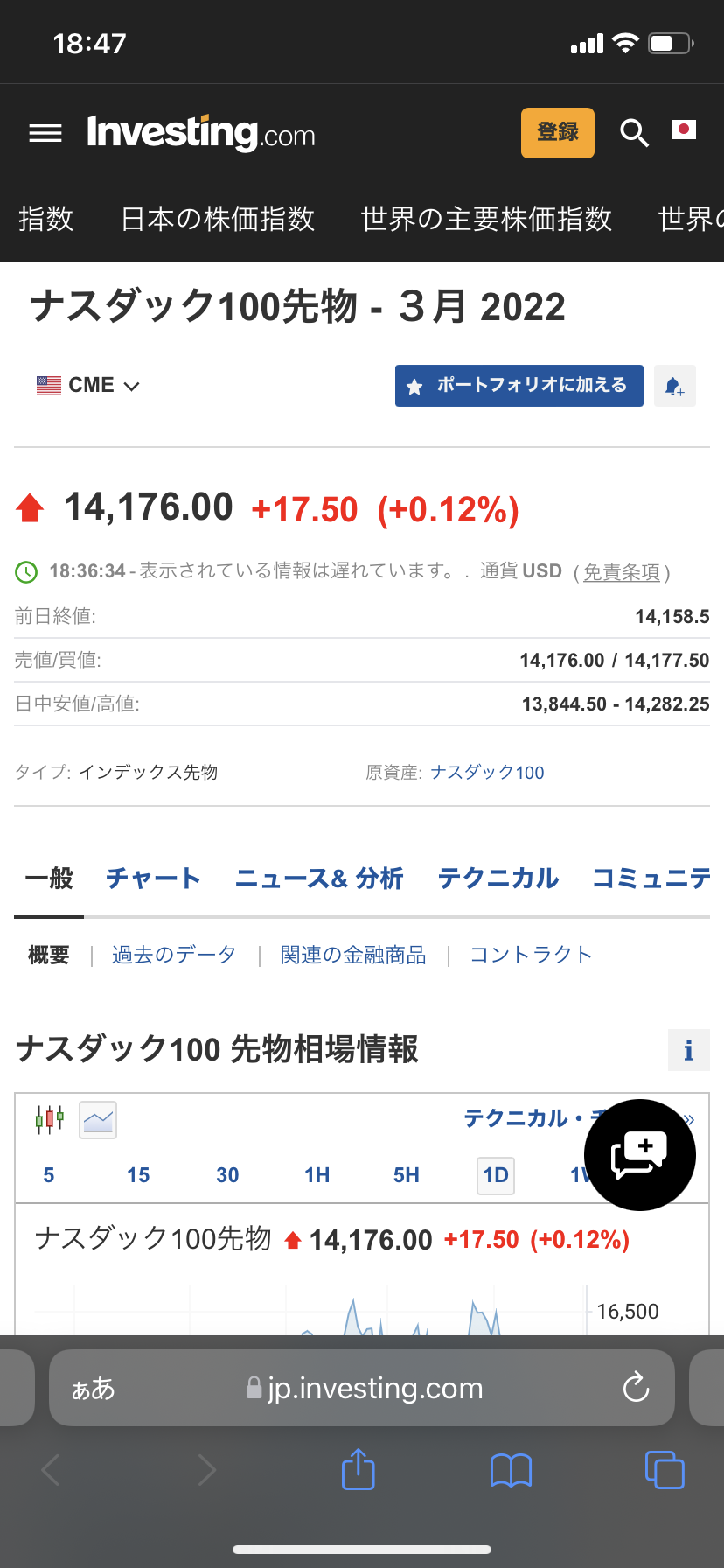
Task: Reload the page in Safari address bar
Action: [x=635, y=1388]
